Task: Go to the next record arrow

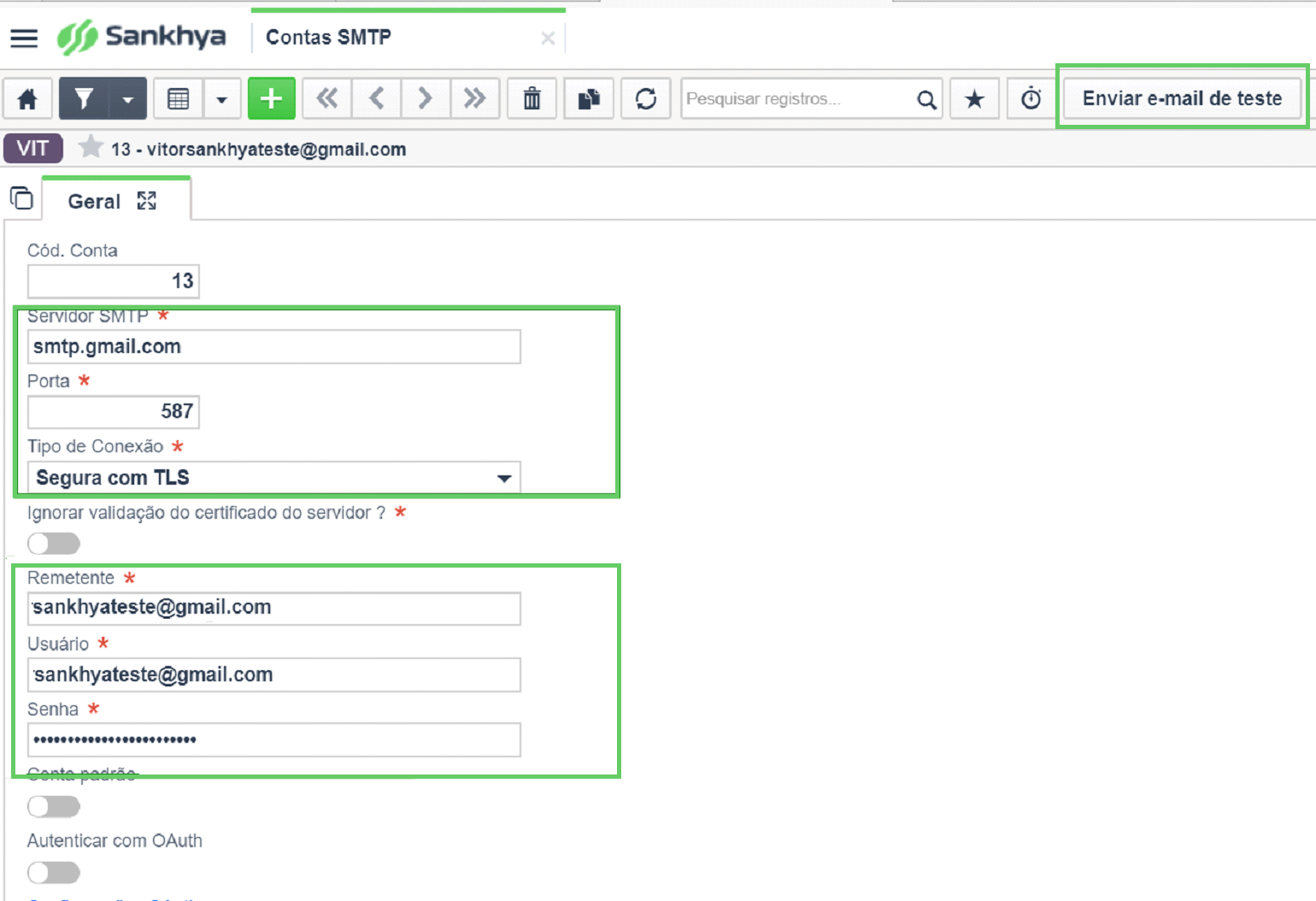Action: (x=425, y=99)
